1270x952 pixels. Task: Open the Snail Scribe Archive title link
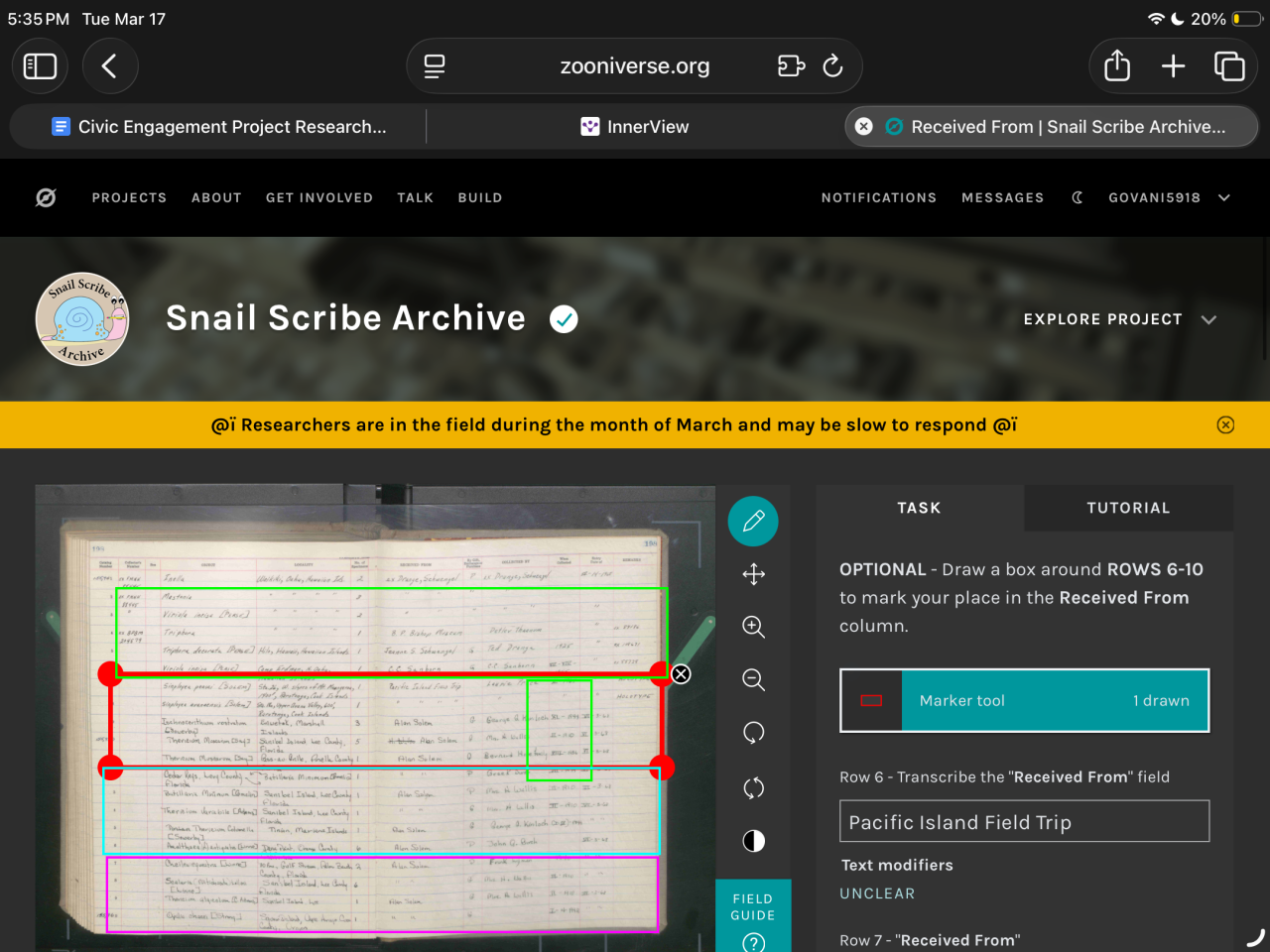[345, 318]
